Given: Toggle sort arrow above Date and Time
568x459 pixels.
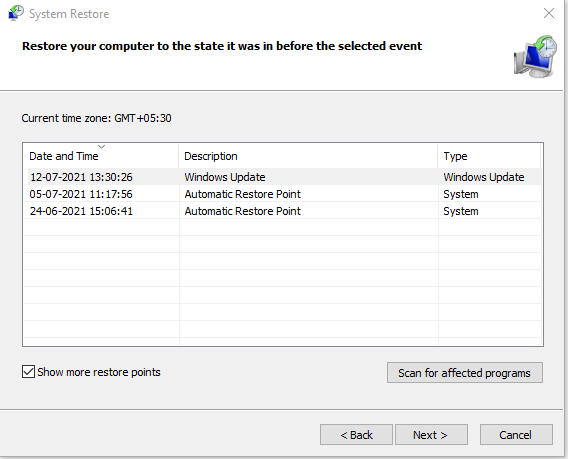Looking at the screenshot, I should [x=101, y=147].
